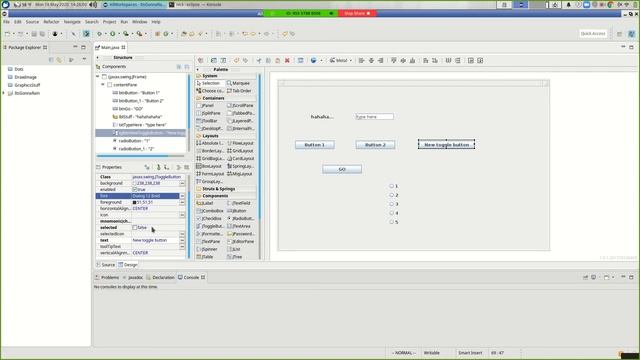Screen dimensions: 640x360
Task: Open the Run menu
Action: tap(124, 22)
